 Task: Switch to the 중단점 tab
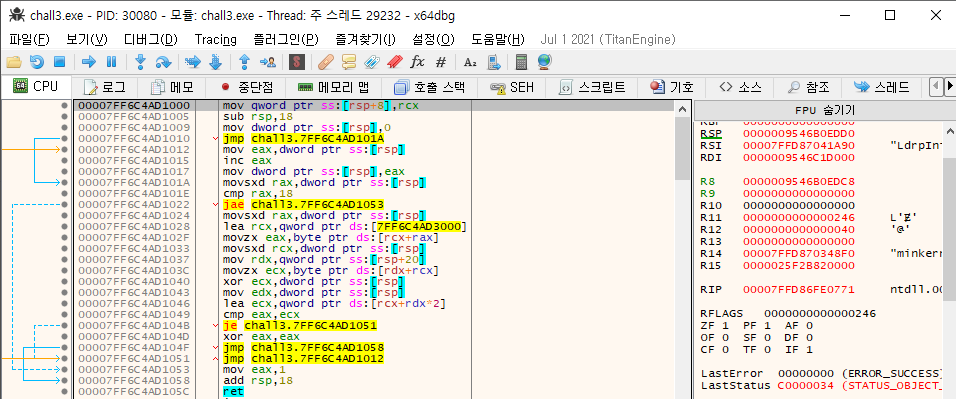click(x=248, y=87)
